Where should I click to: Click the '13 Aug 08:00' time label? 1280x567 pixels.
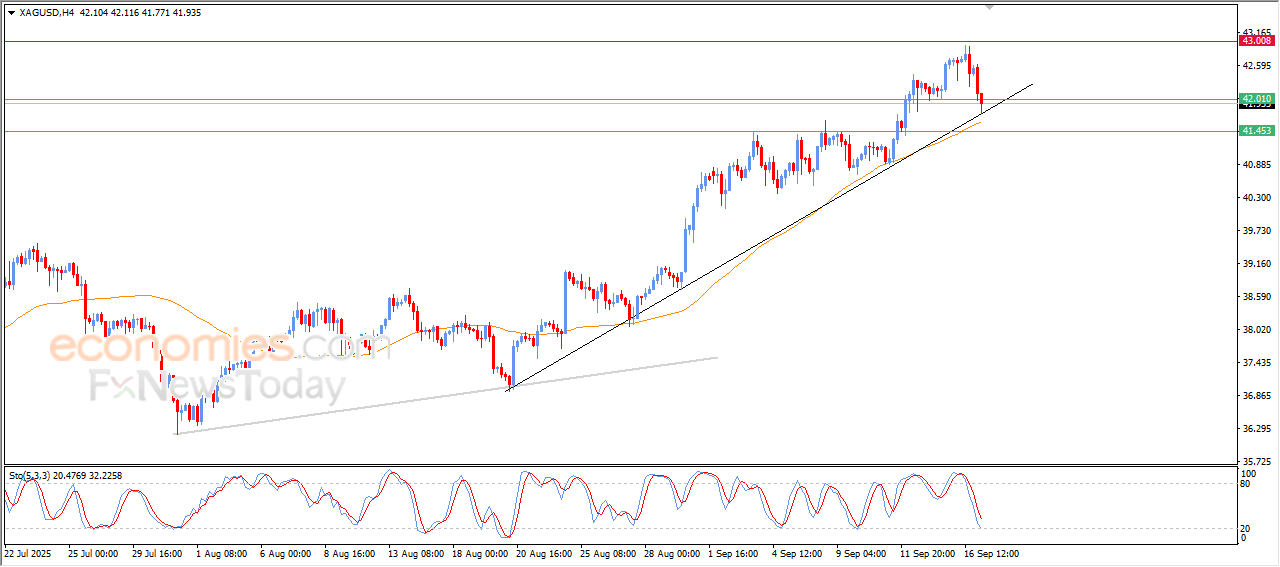click(x=414, y=553)
